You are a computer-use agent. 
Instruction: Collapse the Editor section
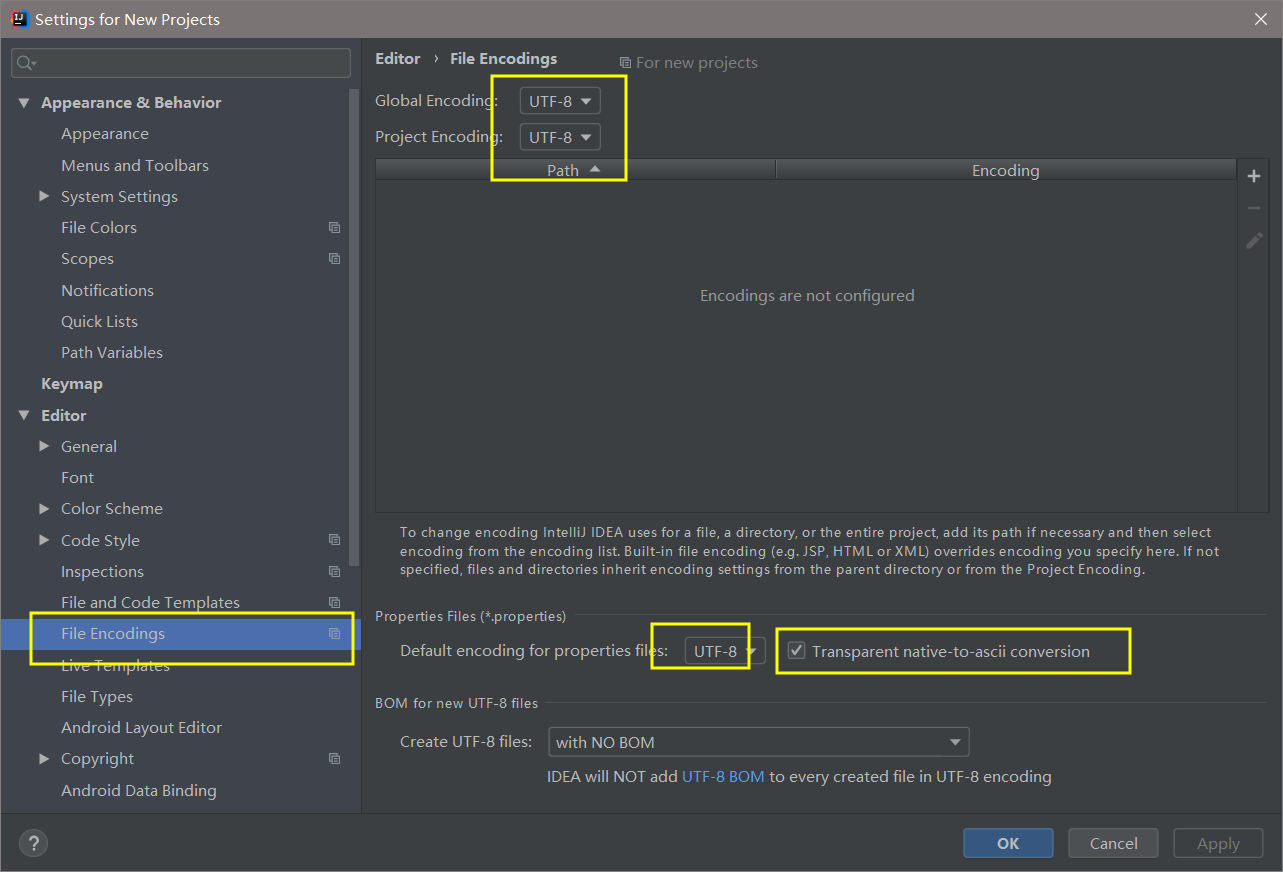tap(24, 415)
